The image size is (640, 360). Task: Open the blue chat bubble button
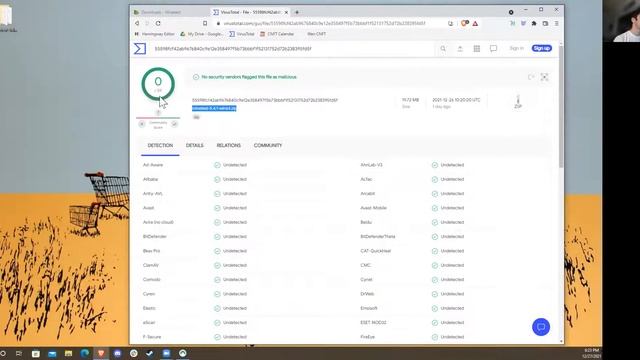coord(541,327)
